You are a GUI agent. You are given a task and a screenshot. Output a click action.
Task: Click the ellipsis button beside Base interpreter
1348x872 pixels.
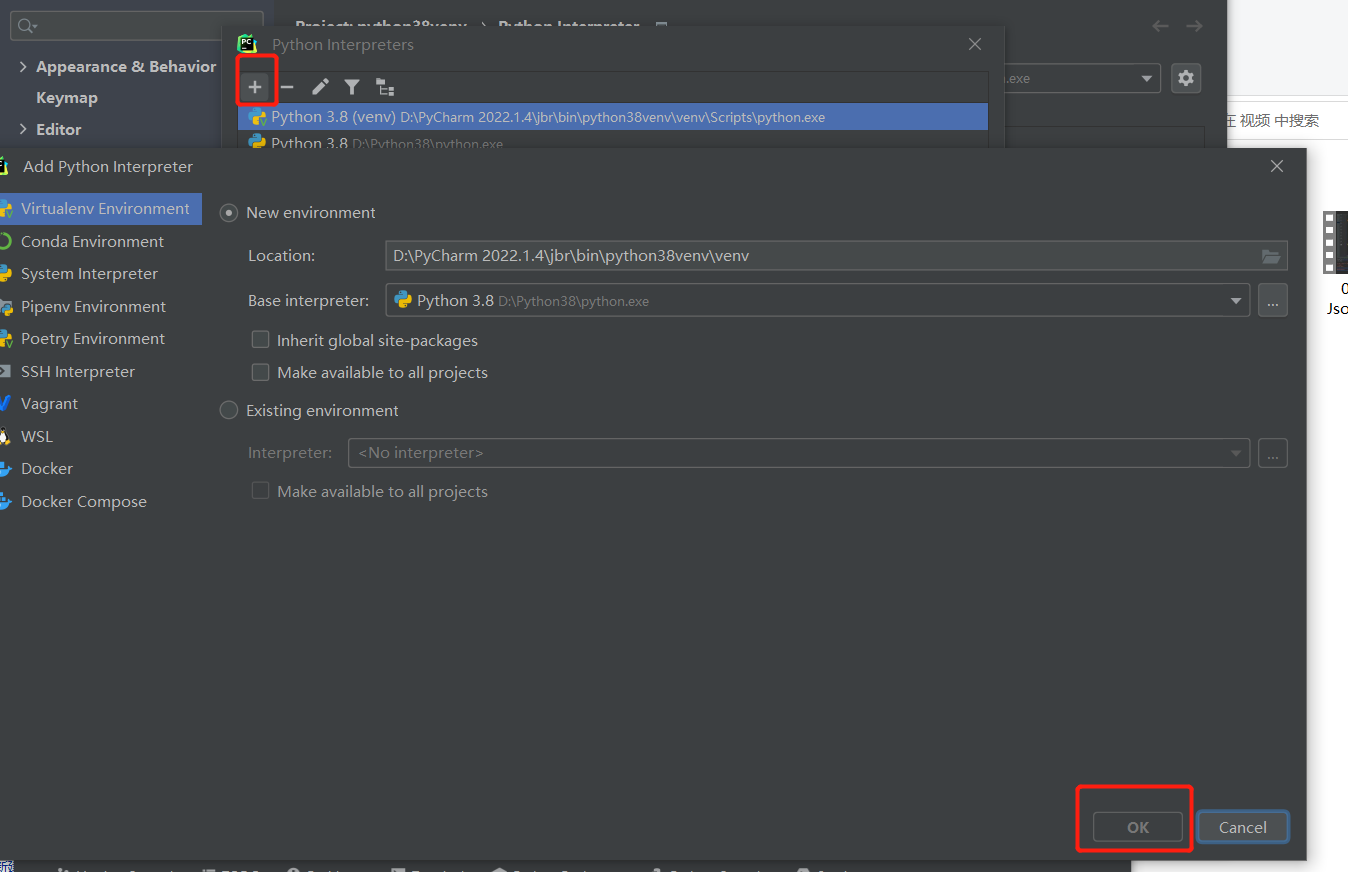coord(1273,300)
